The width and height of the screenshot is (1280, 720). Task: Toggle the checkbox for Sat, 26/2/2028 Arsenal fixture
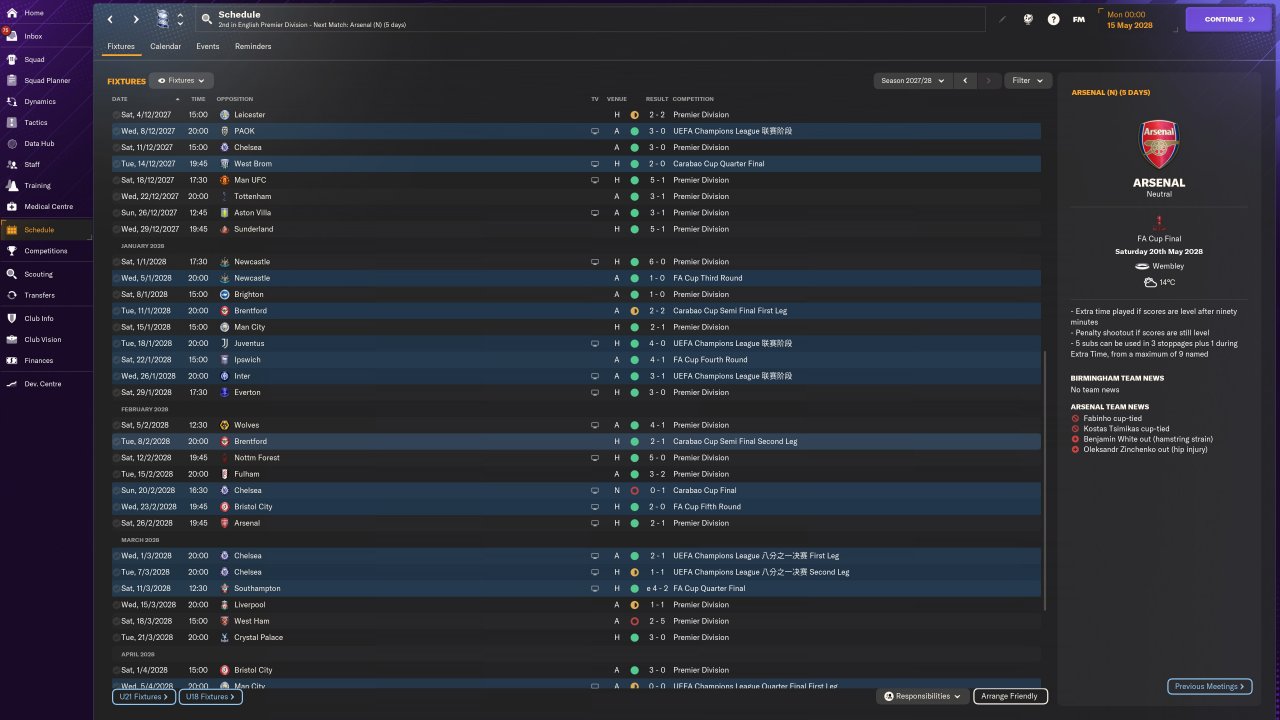[116, 523]
